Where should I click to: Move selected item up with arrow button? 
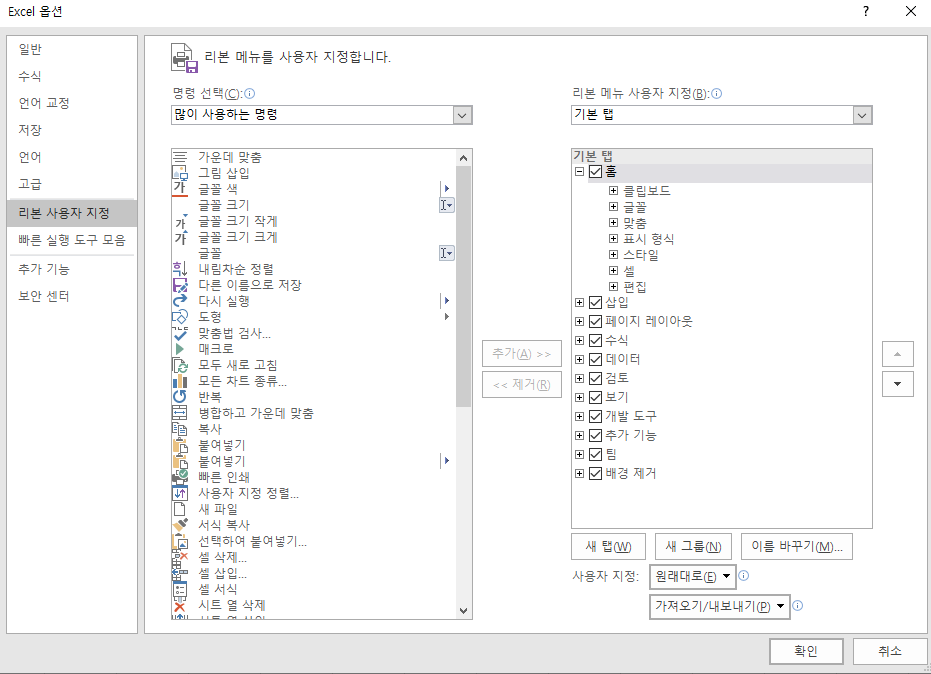click(898, 354)
